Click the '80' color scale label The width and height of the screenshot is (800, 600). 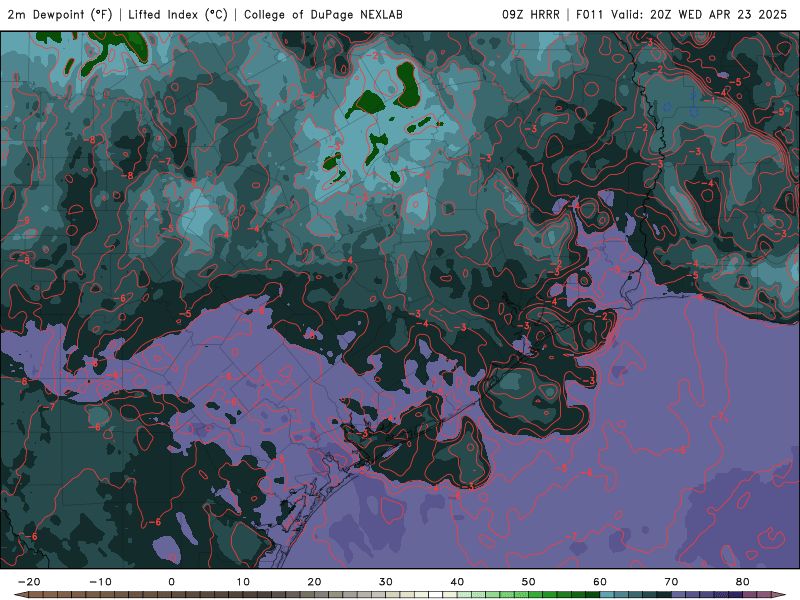(743, 582)
